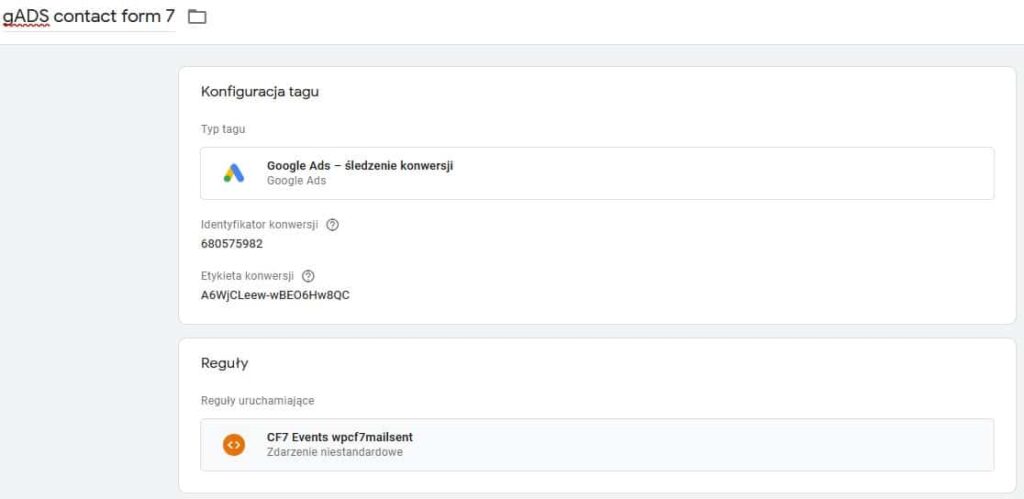The height and width of the screenshot is (499, 1024).
Task: Click the 'Typ tagu' label
Action: (223, 129)
